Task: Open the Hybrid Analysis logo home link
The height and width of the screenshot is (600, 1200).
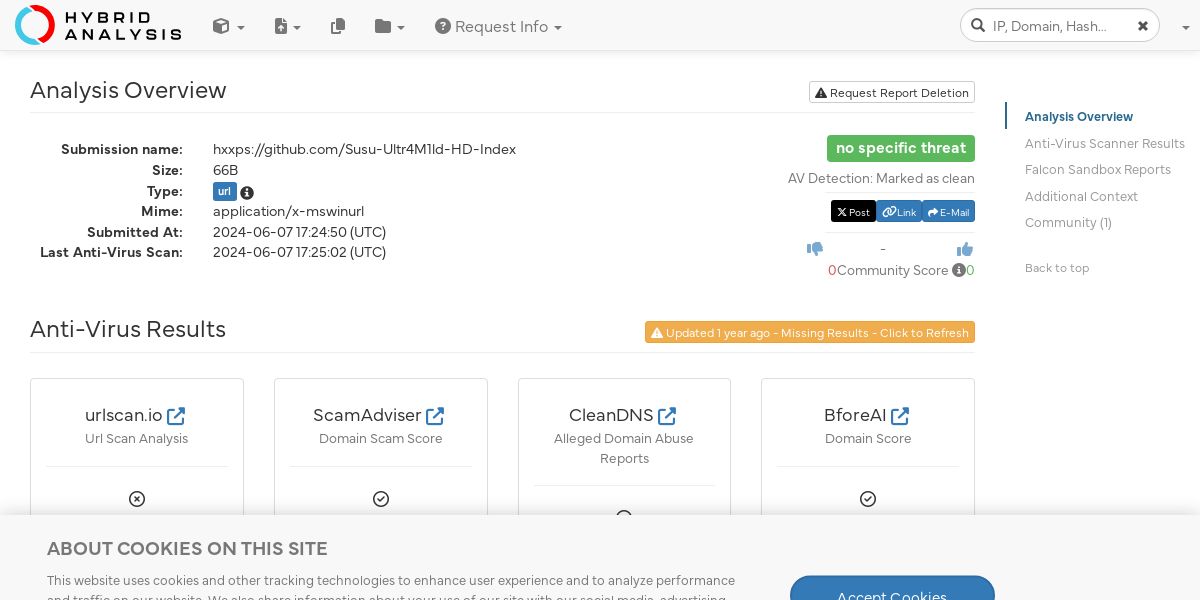Action: [98, 25]
